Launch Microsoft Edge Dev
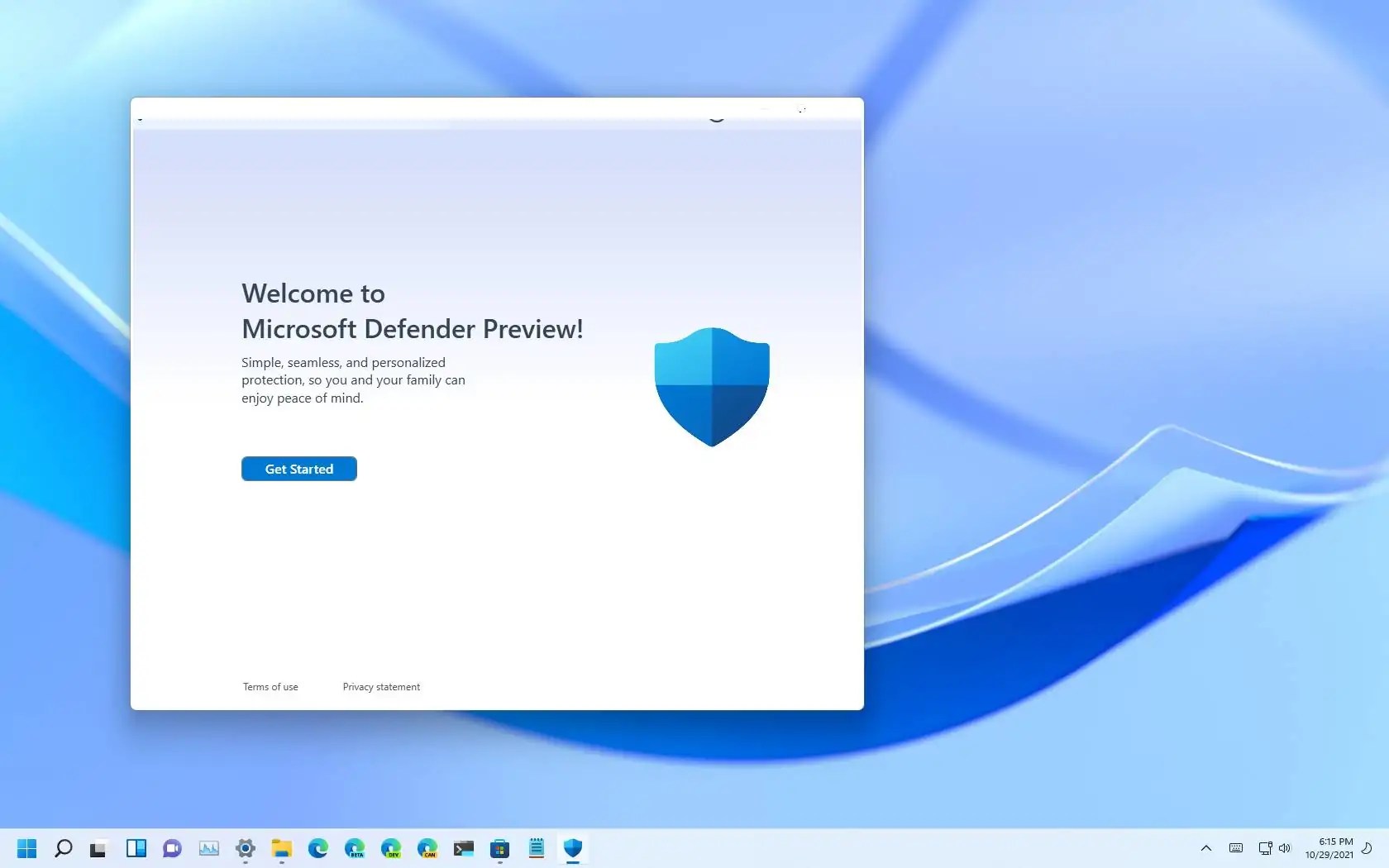The height and width of the screenshot is (868, 1389). (390, 848)
